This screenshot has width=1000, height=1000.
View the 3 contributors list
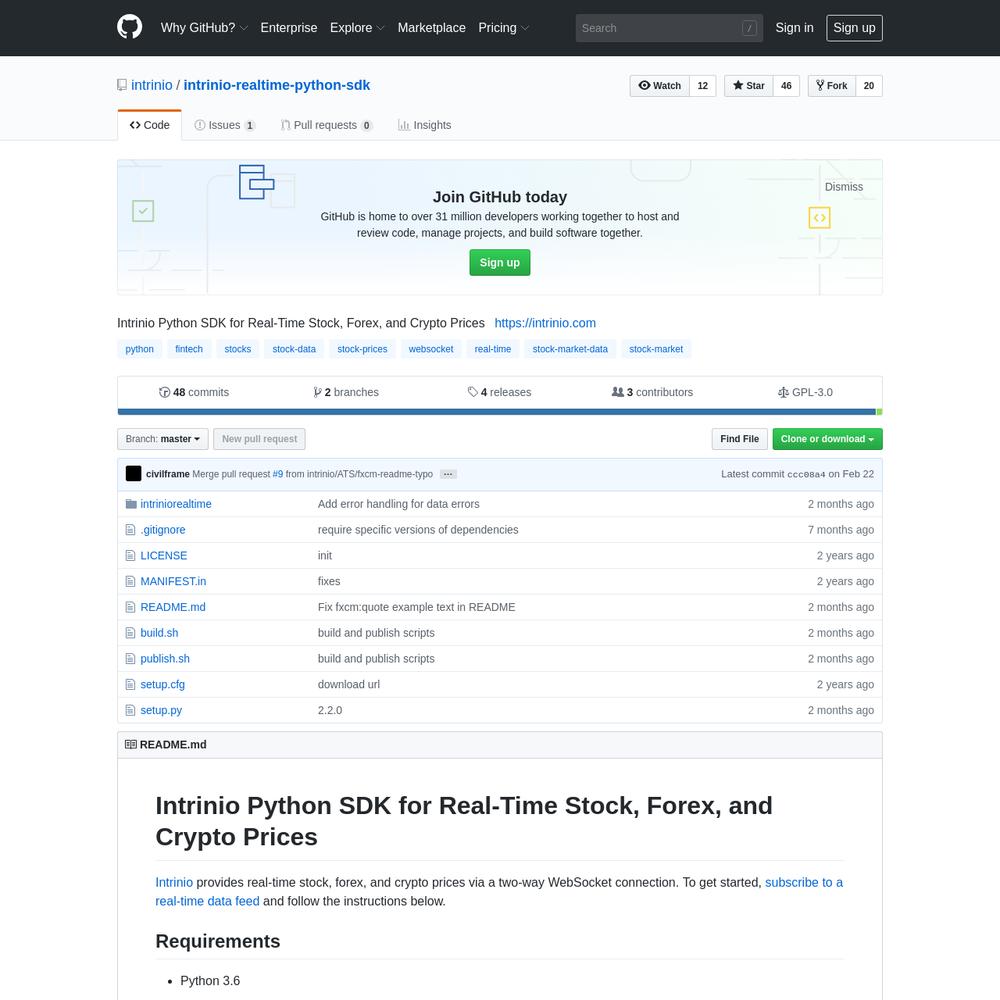click(x=652, y=392)
